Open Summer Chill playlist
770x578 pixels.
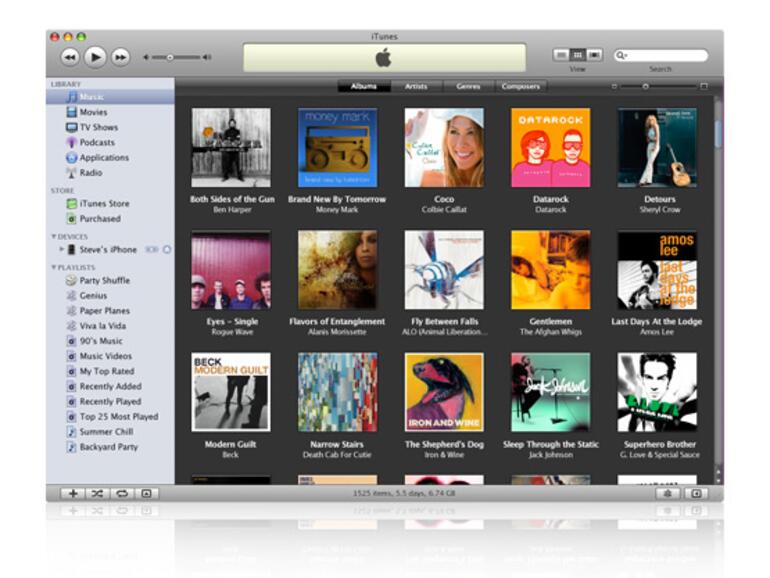110,432
